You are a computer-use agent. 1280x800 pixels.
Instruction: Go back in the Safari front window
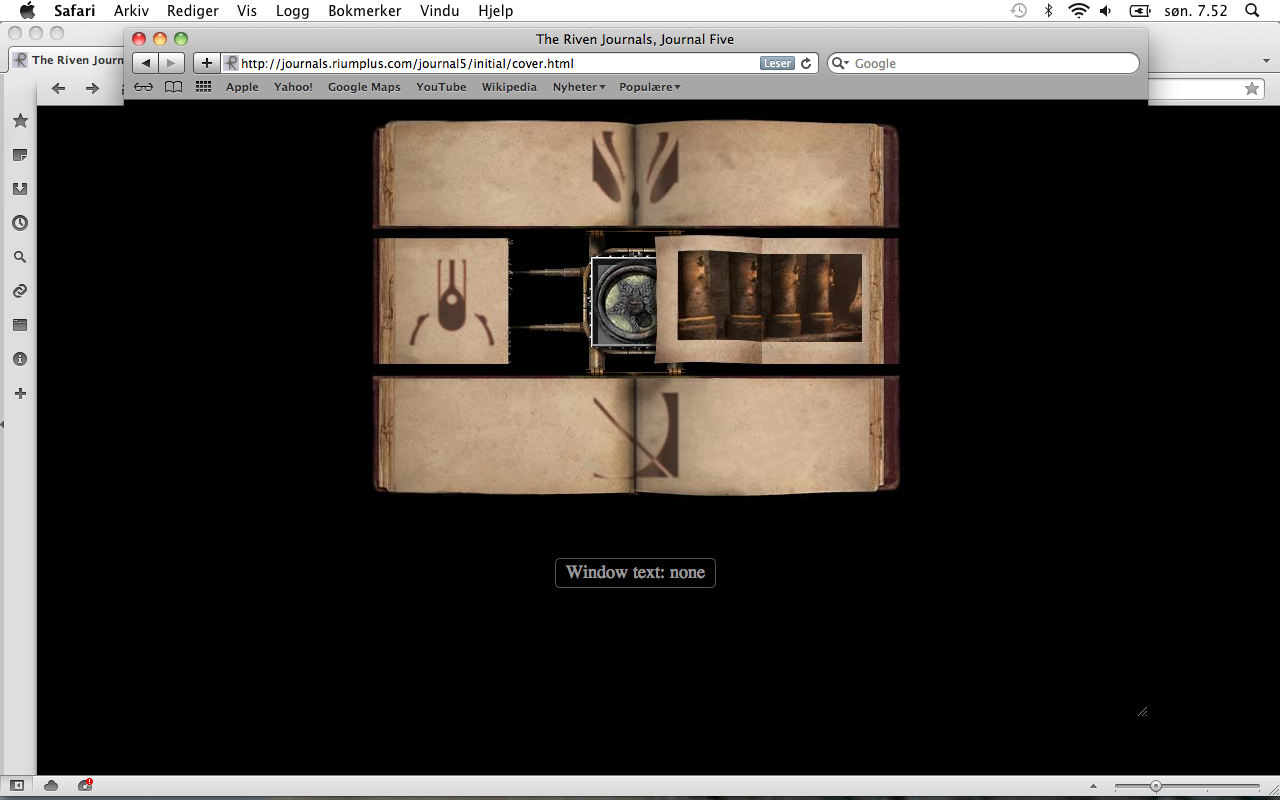click(x=146, y=63)
